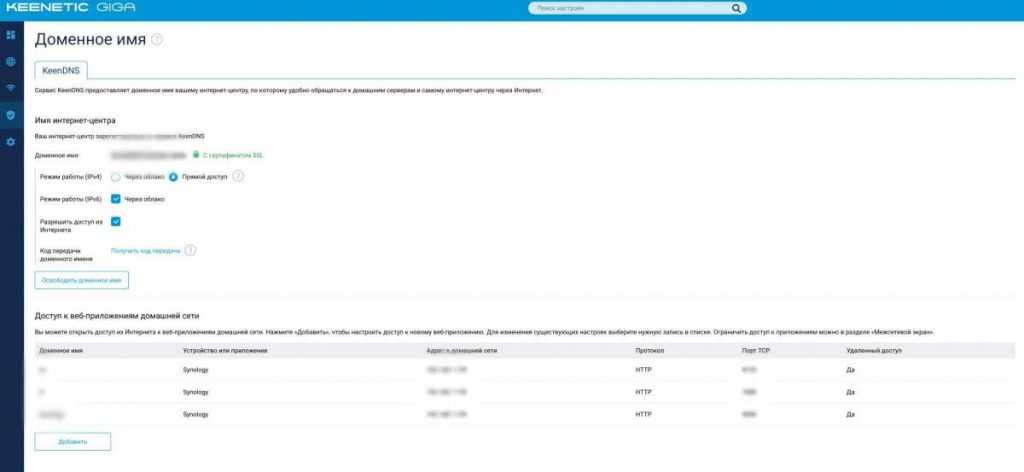Click help icon beside Прямой доступ option

coord(238,177)
